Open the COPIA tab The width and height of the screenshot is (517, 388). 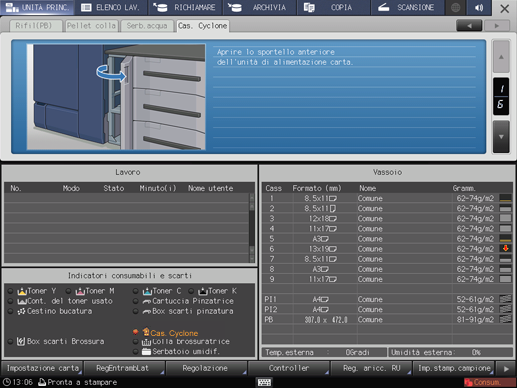pyautogui.click(x=333, y=7)
